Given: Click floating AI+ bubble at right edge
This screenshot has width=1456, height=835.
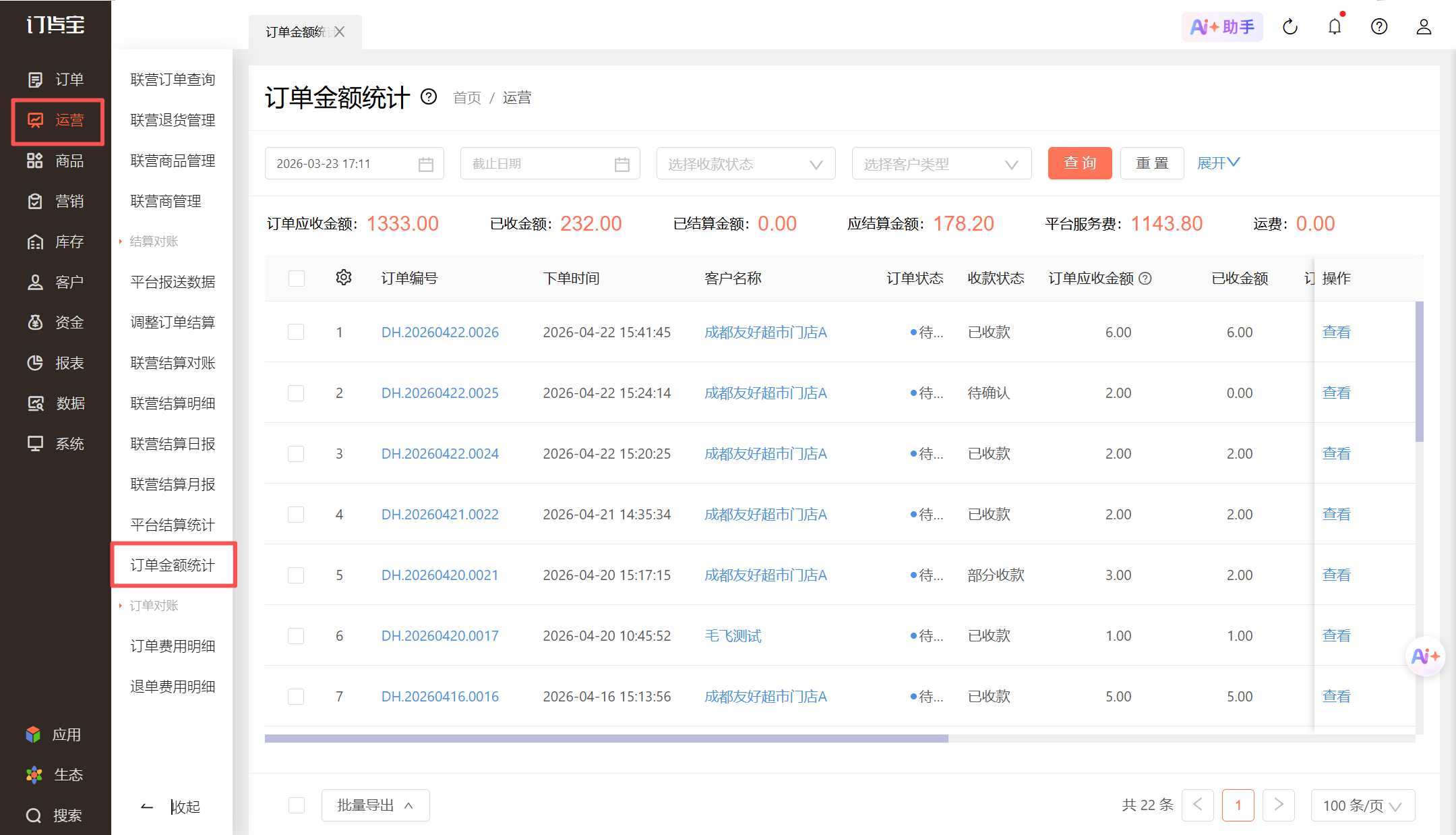Looking at the screenshot, I should [1425, 656].
